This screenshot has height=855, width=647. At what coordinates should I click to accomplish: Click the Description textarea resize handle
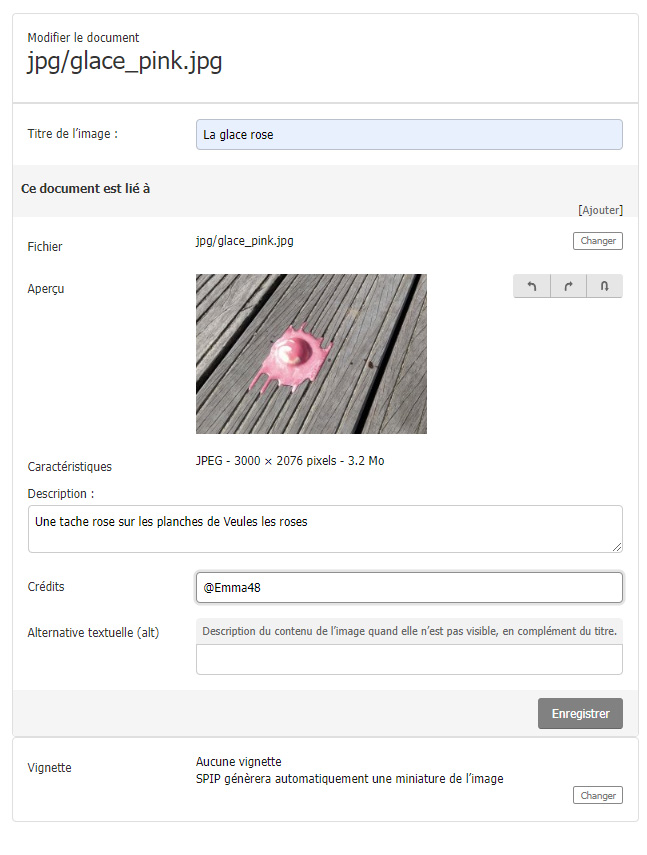[x=617, y=546]
